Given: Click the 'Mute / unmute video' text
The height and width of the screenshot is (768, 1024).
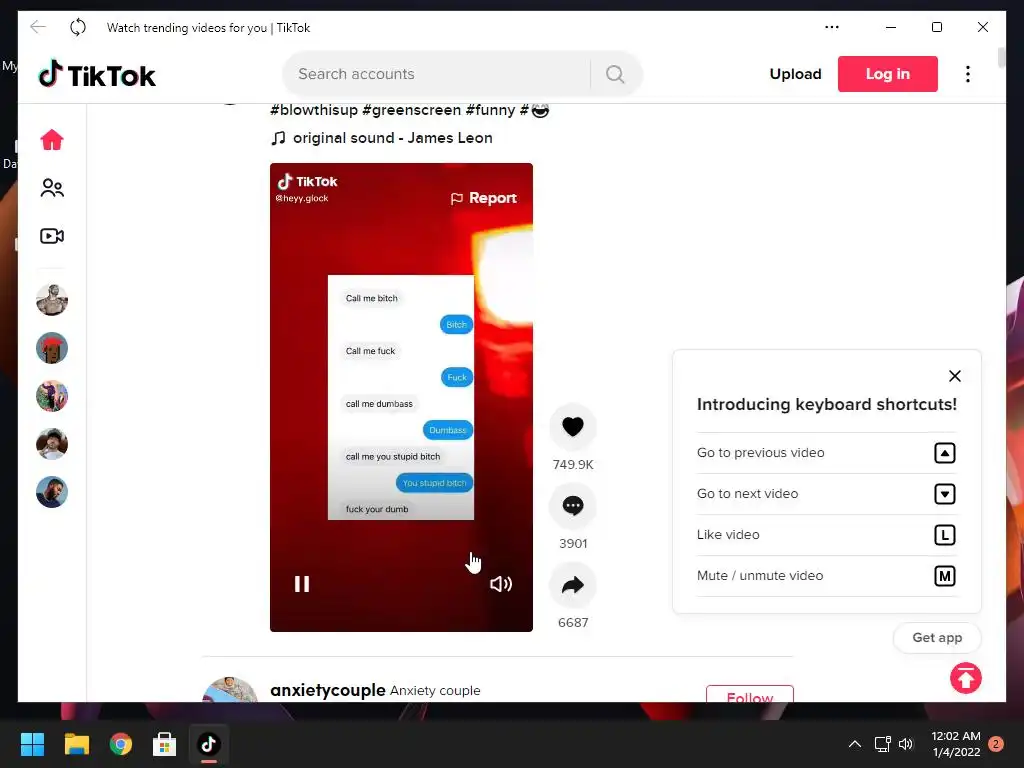Looking at the screenshot, I should pos(760,576).
